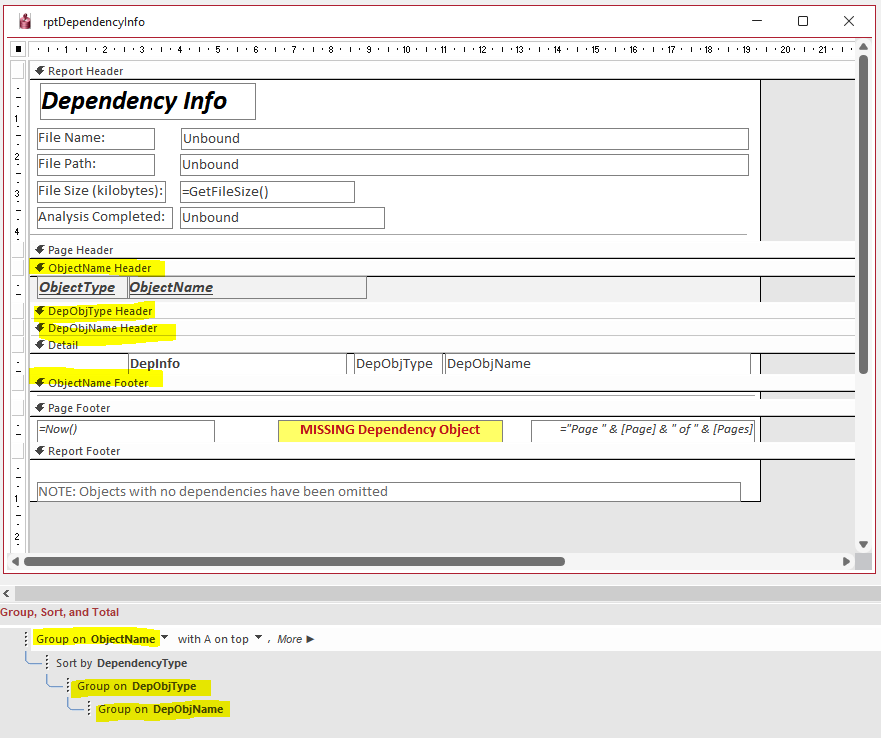Screen dimensions: 881x738
Task: Click the Unbound textbox beside File Path
Action: point(465,165)
